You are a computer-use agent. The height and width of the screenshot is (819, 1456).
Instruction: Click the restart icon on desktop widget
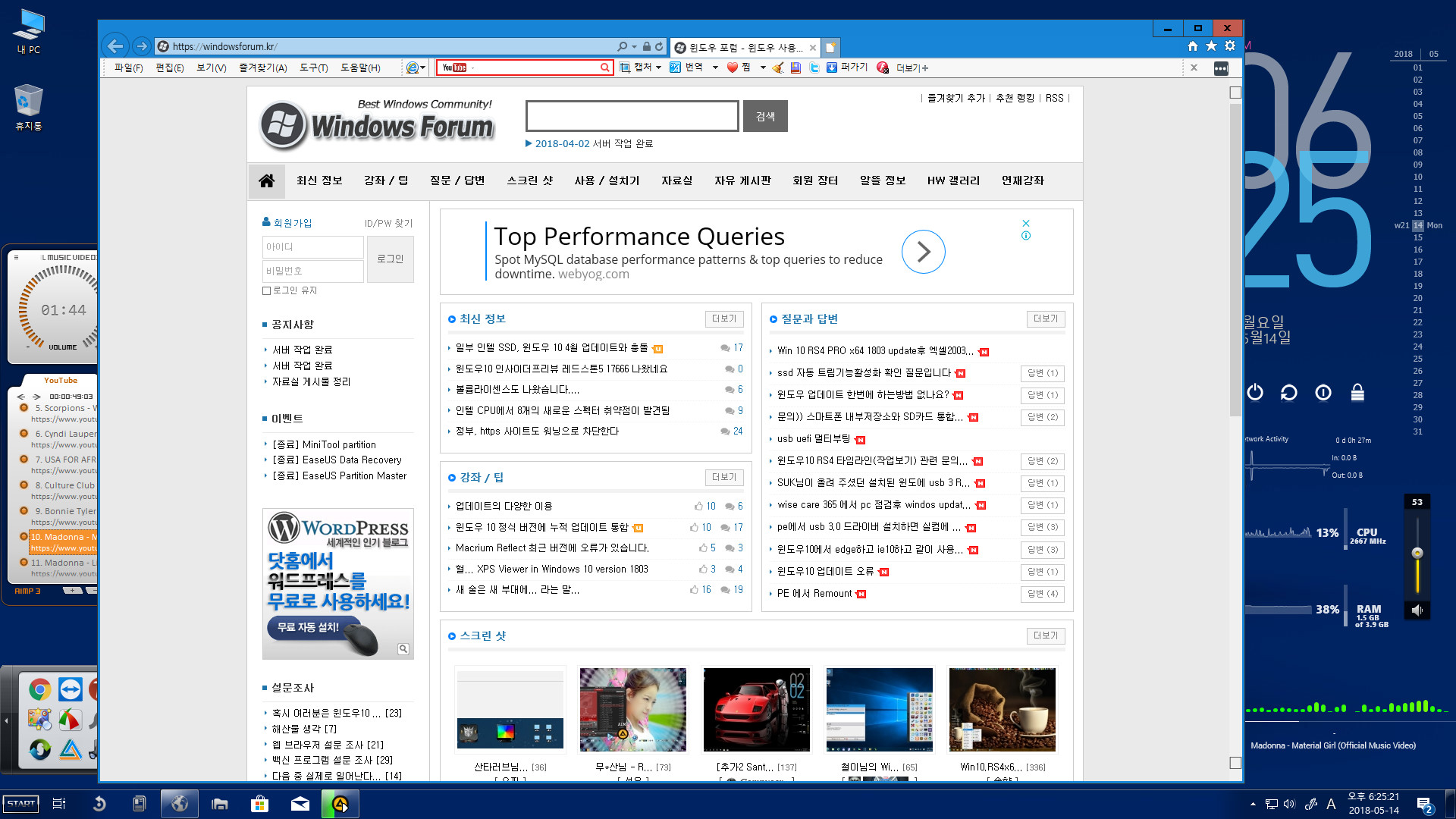(x=1288, y=392)
